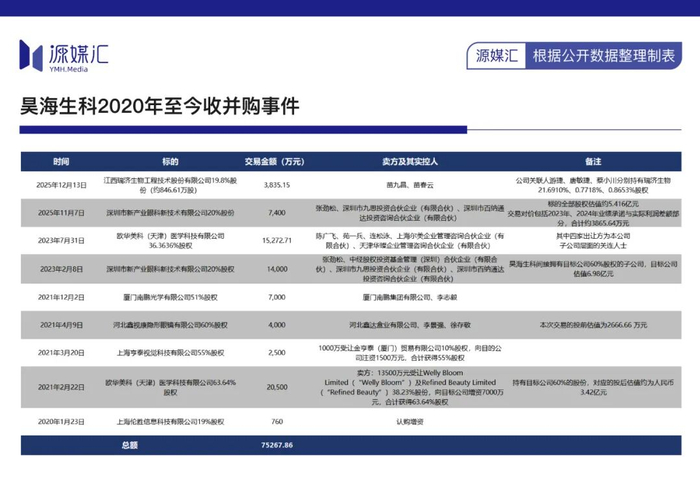Click the 交易金额（万元） column header
The height and width of the screenshot is (477, 700).
pos(275,162)
